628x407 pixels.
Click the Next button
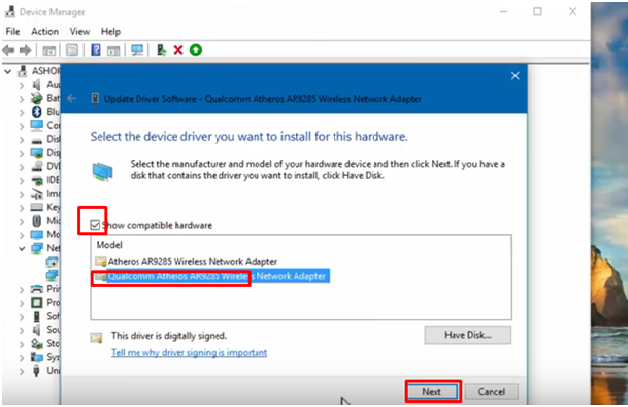coord(432,391)
